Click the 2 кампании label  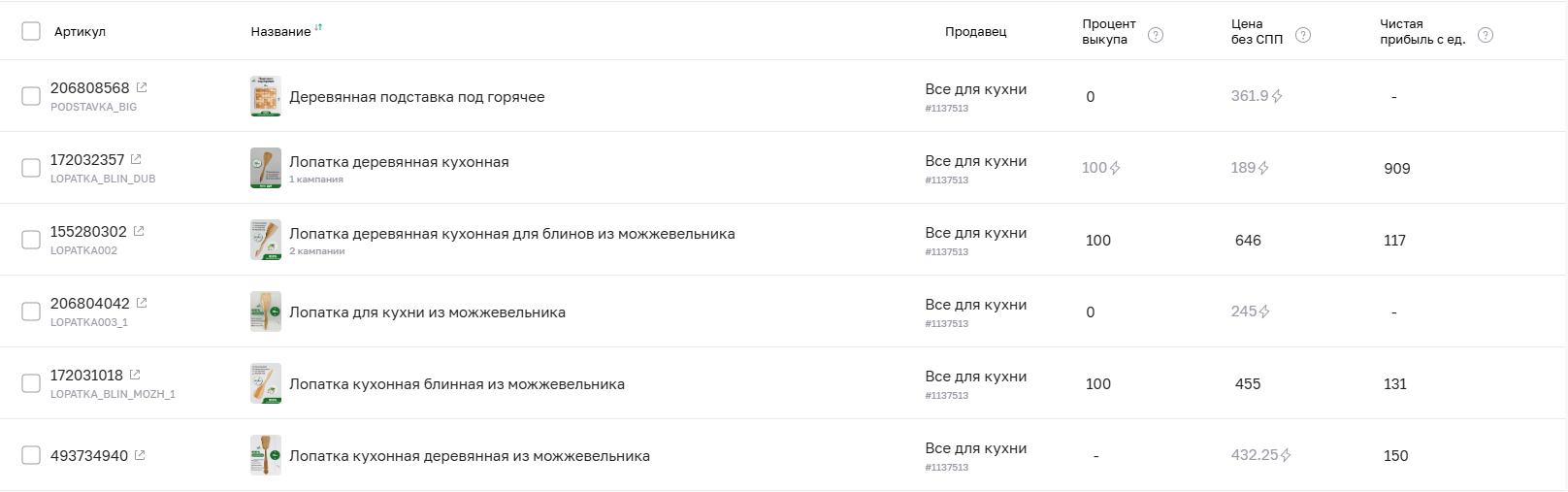point(316,251)
